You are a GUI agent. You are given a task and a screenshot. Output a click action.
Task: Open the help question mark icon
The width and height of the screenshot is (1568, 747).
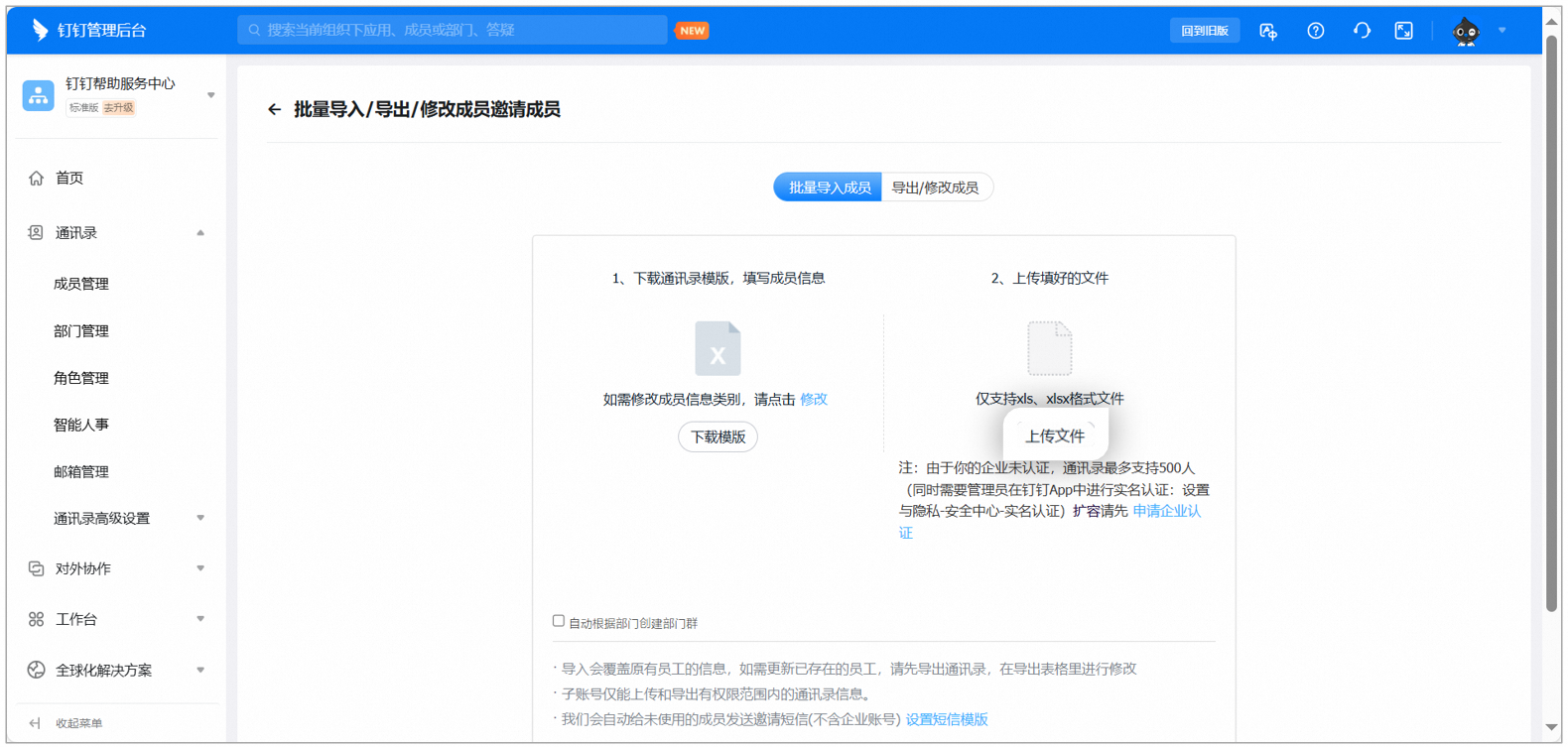(x=1316, y=31)
